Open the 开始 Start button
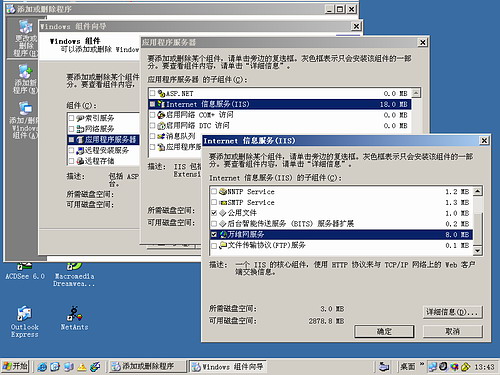This screenshot has width=500, height=375. tap(15, 366)
